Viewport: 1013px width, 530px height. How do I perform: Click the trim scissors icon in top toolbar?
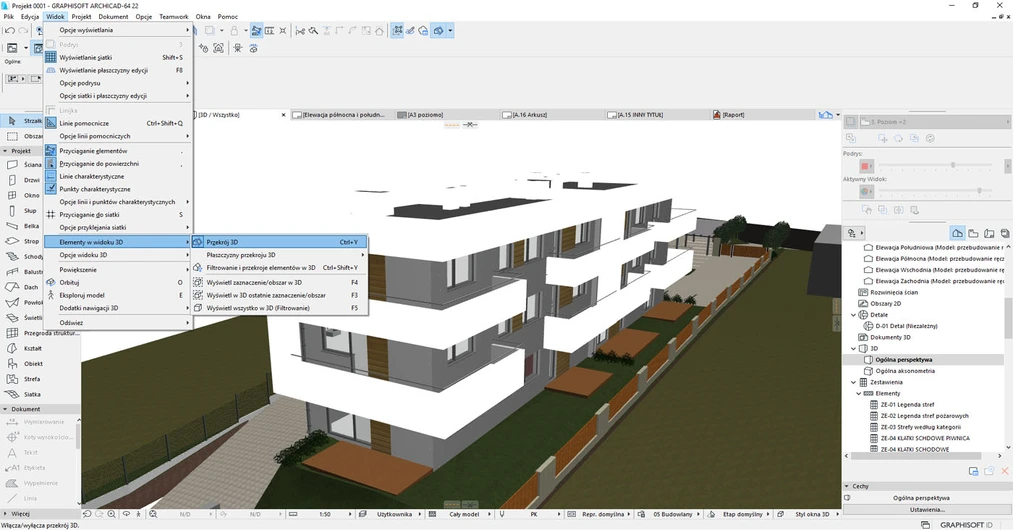(x=300, y=30)
